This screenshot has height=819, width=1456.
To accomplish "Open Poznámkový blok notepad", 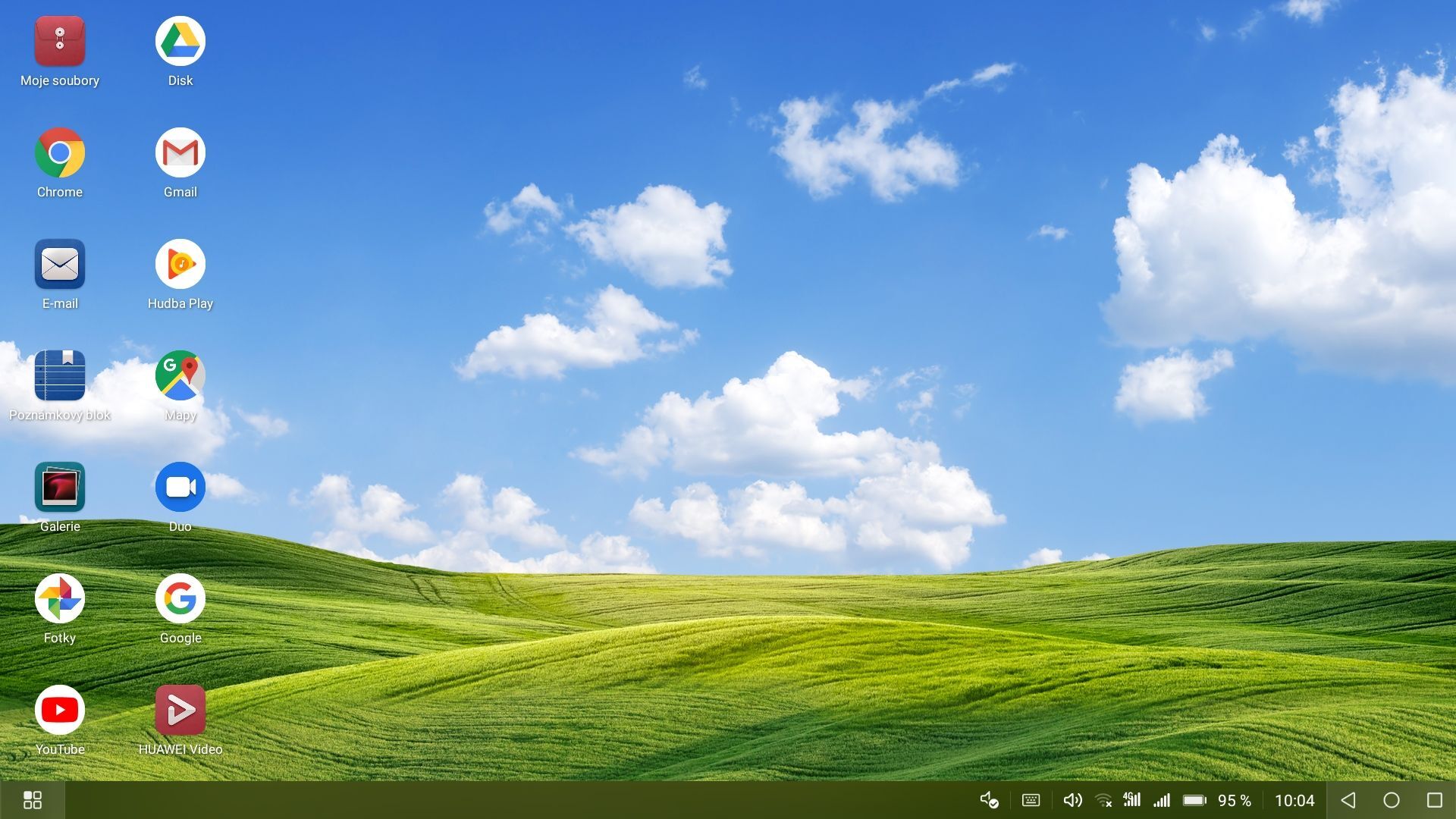I will 60,376.
